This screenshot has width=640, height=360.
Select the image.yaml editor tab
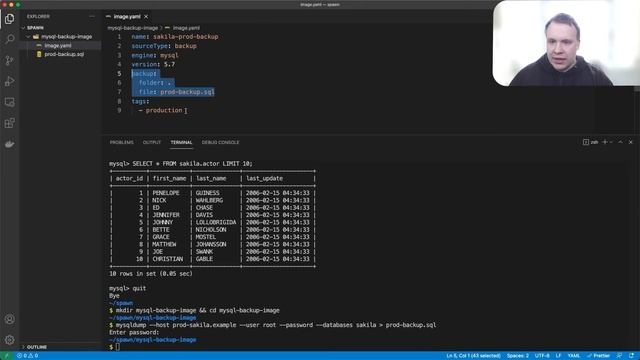point(127,16)
